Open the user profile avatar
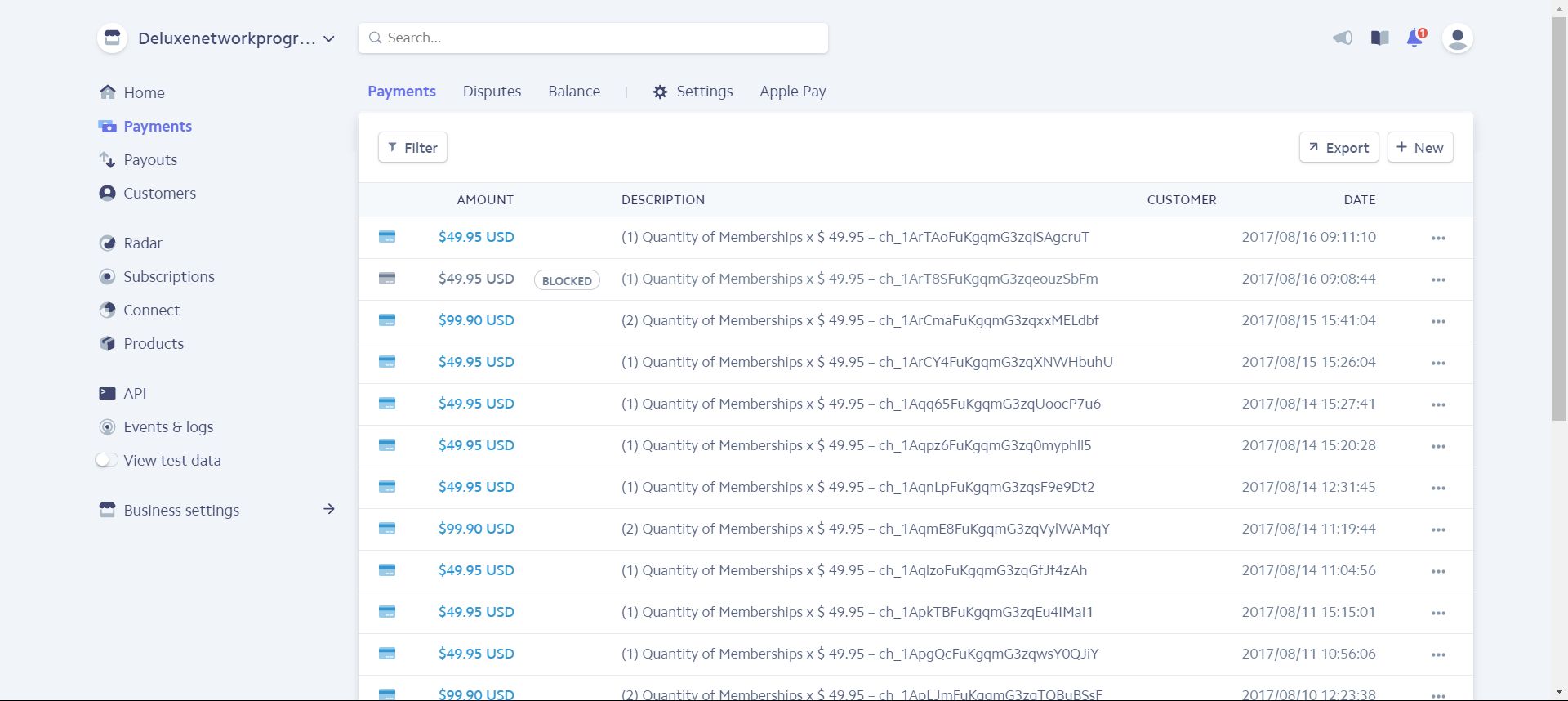Image resolution: width=1568 pixels, height=701 pixels. point(1457,38)
